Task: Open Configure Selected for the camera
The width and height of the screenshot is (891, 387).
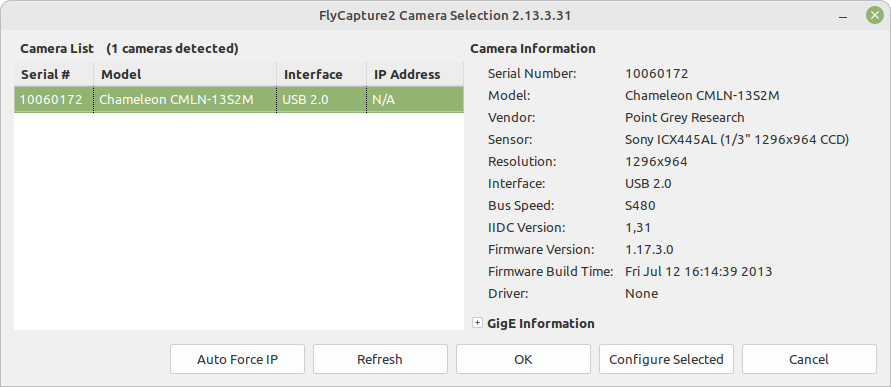Action: point(666,359)
